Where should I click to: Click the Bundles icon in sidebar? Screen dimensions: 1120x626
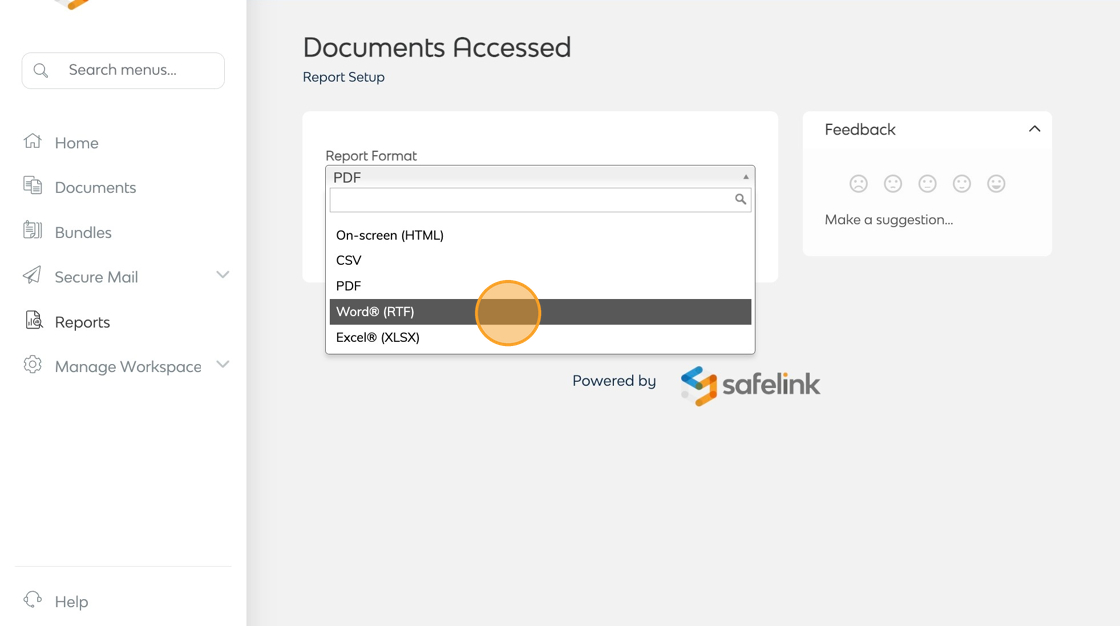click(x=33, y=231)
